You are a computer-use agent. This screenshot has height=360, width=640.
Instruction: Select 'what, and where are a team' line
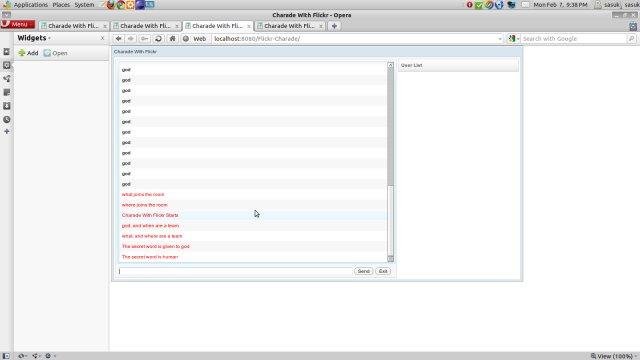pos(152,236)
